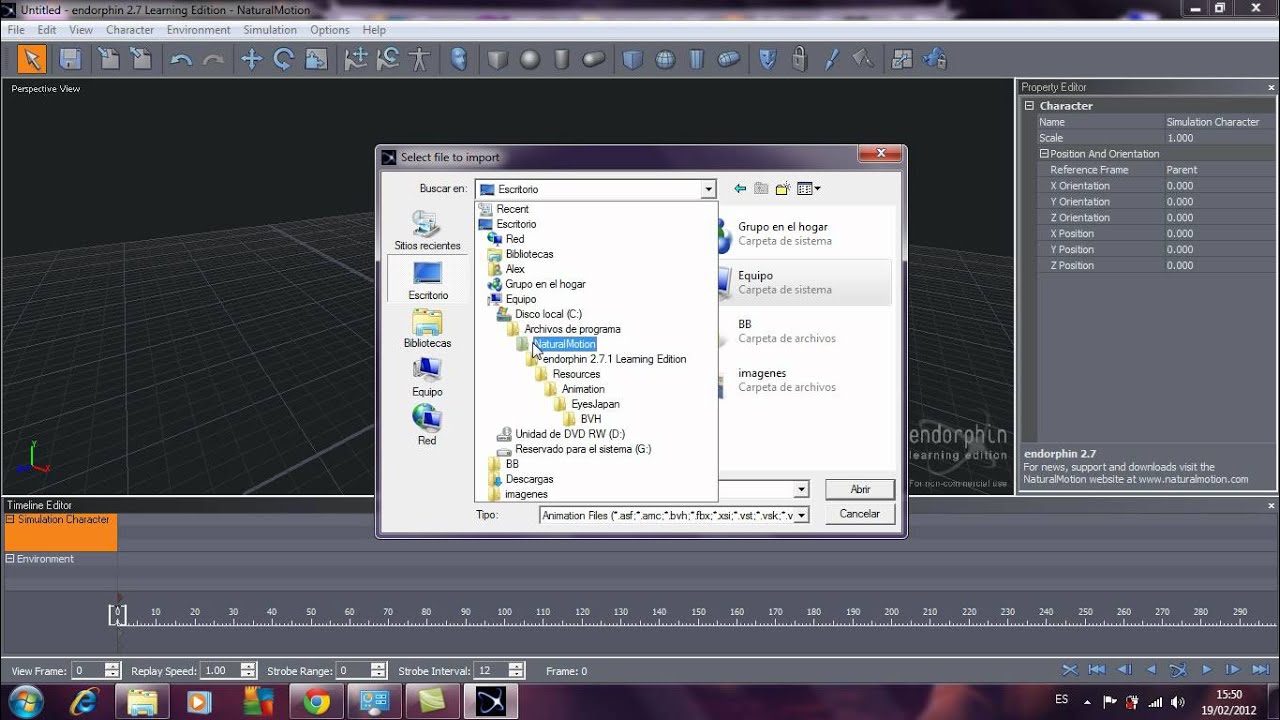Click the Redo arrow icon
The width and height of the screenshot is (1280, 720).
pos(213,60)
